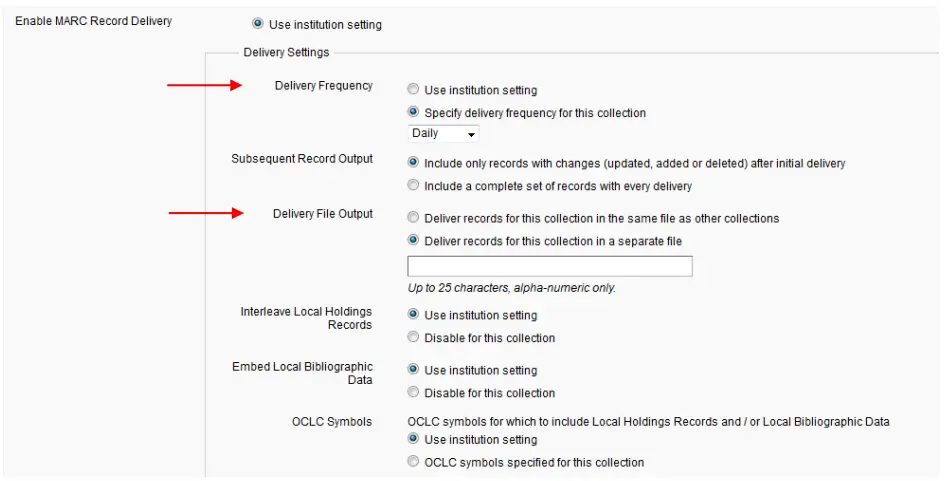Select Specify delivery frequency for this collection
Viewport: 948px width, 481px height.
(414, 113)
